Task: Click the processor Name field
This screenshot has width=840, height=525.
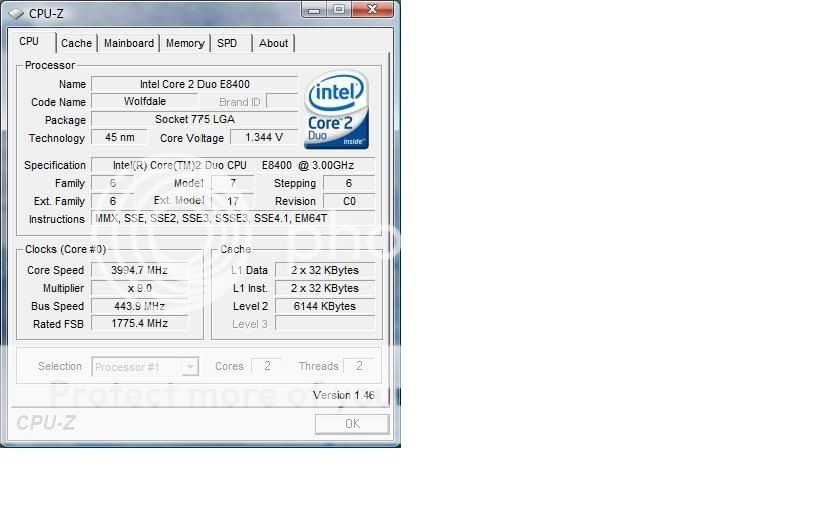Action: 194,84
